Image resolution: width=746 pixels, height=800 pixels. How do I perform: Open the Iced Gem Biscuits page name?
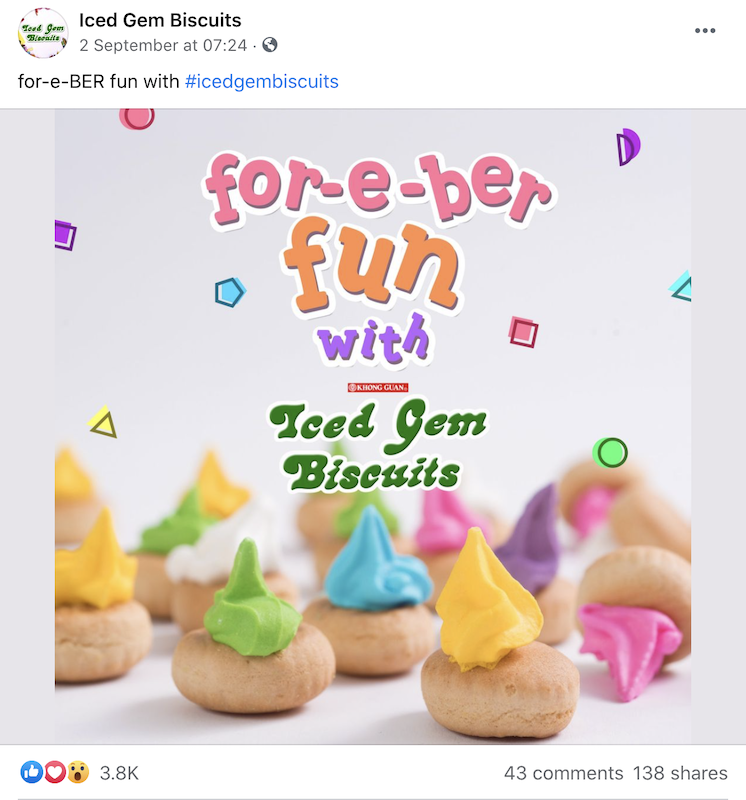coord(160,20)
